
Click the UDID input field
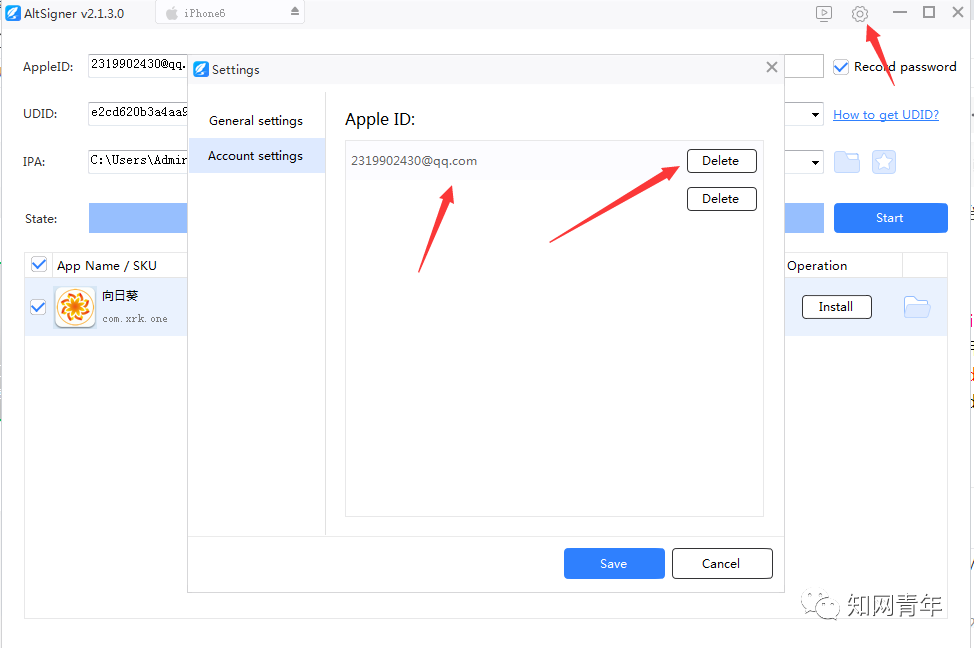[137, 114]
